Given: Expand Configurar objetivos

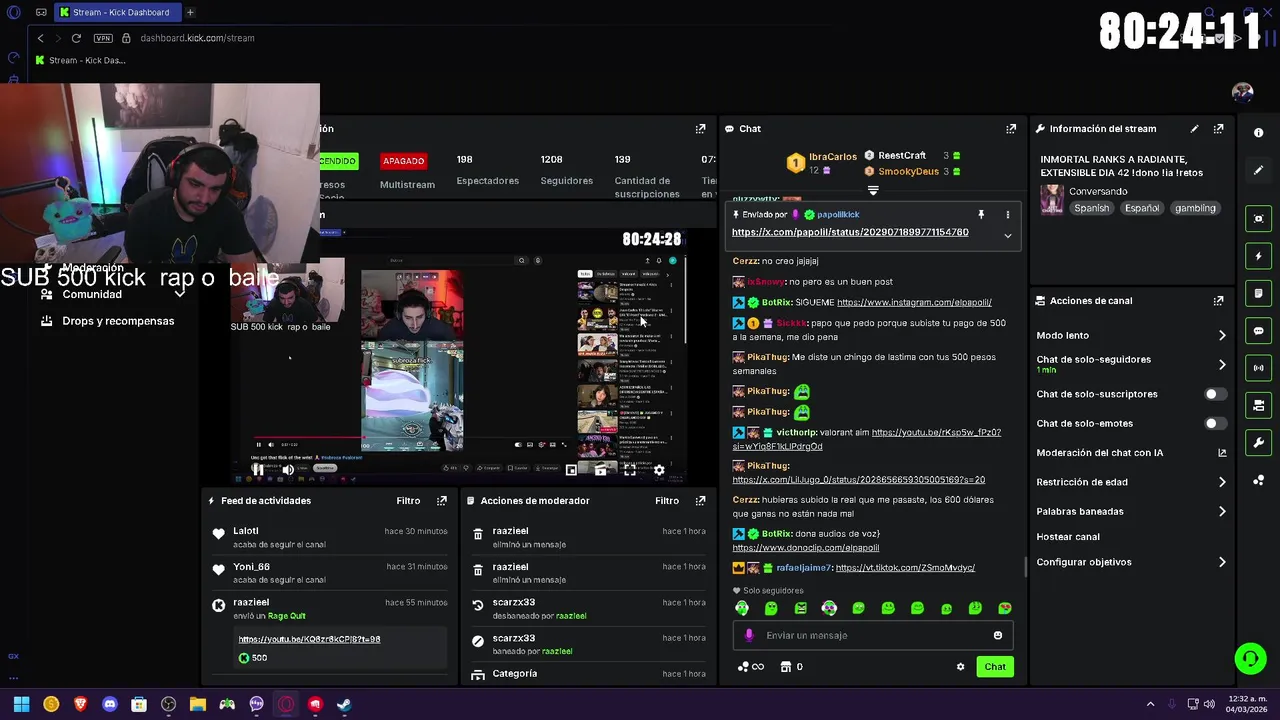Looking at the screenshot, I should point(1131,562).
